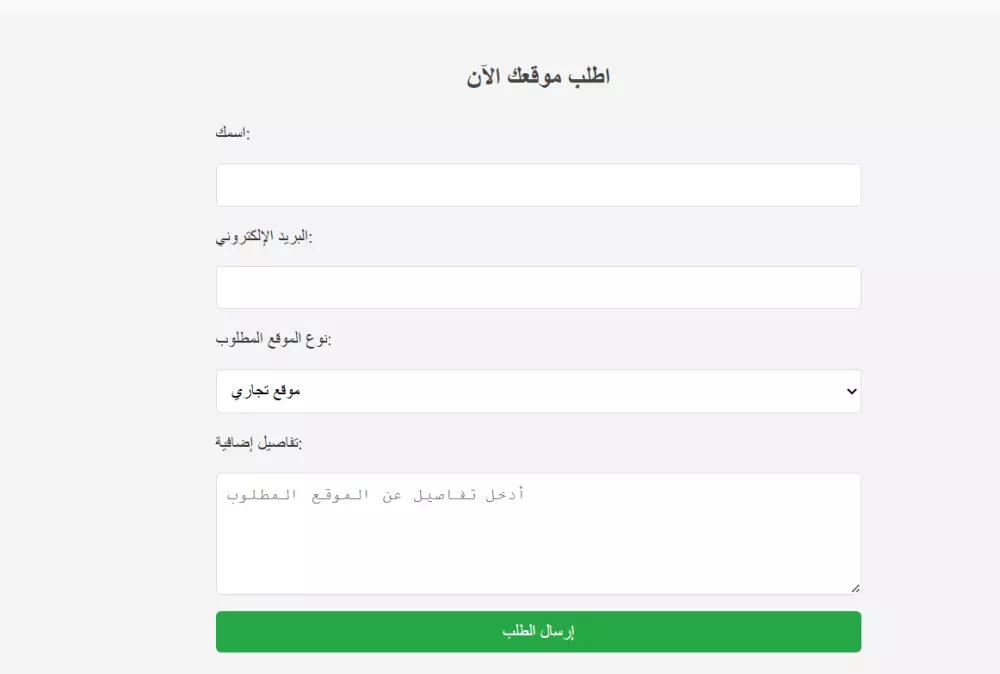The image size is (1000, 674).
Task: Click the إرسال الطلب button text
Action: point(537,631)
